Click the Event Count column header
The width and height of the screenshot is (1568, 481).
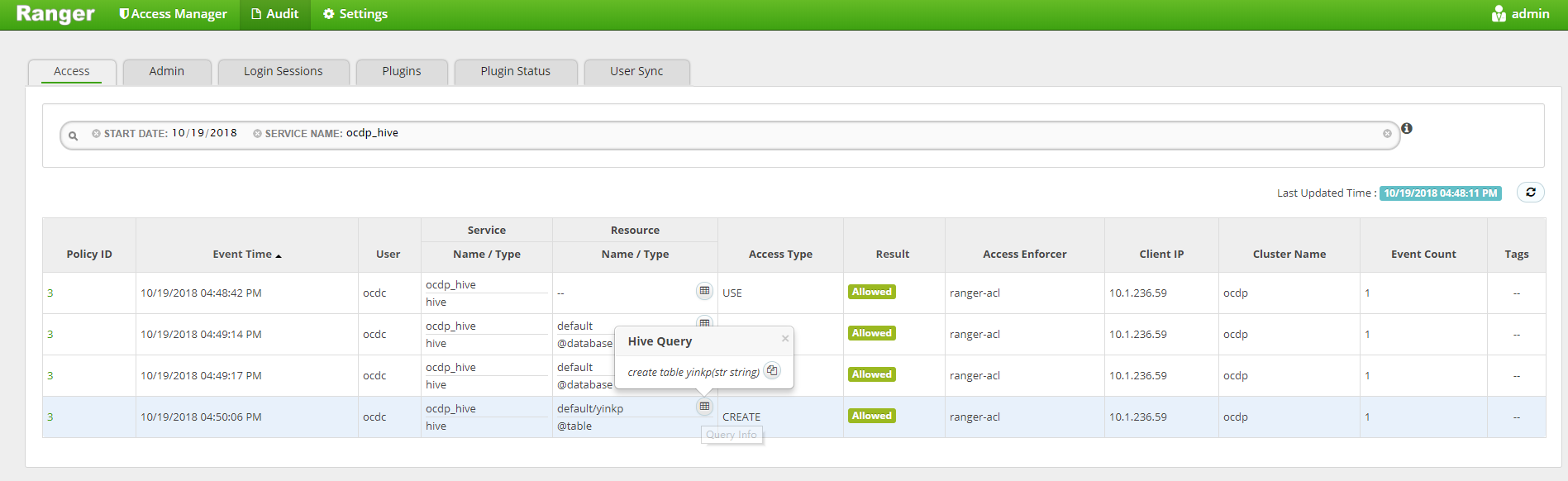1423,255
